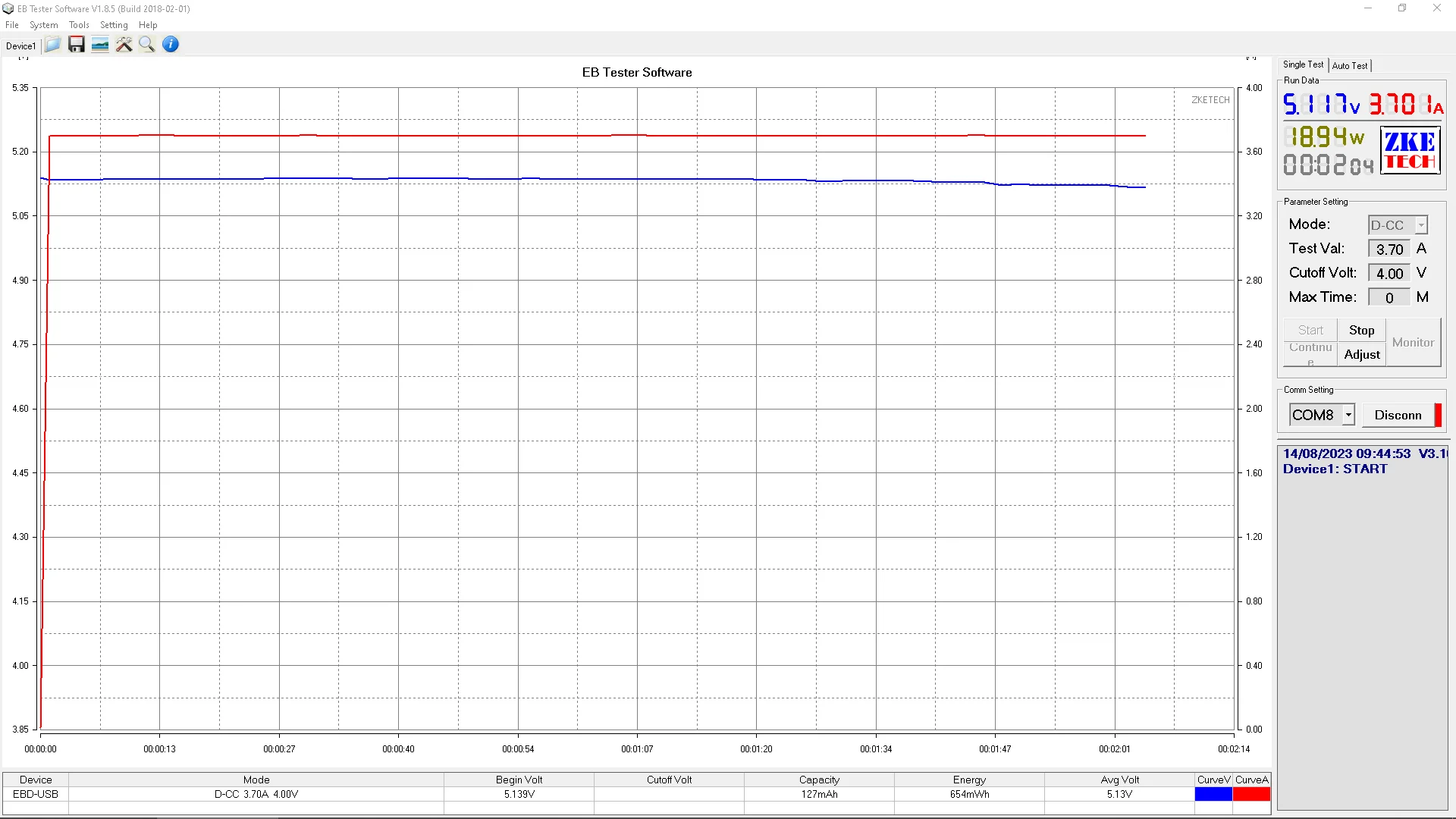Click the Cutoff Volt input field
Image resolution: width=1456 pixels, height=819 pixels.
1389,274
